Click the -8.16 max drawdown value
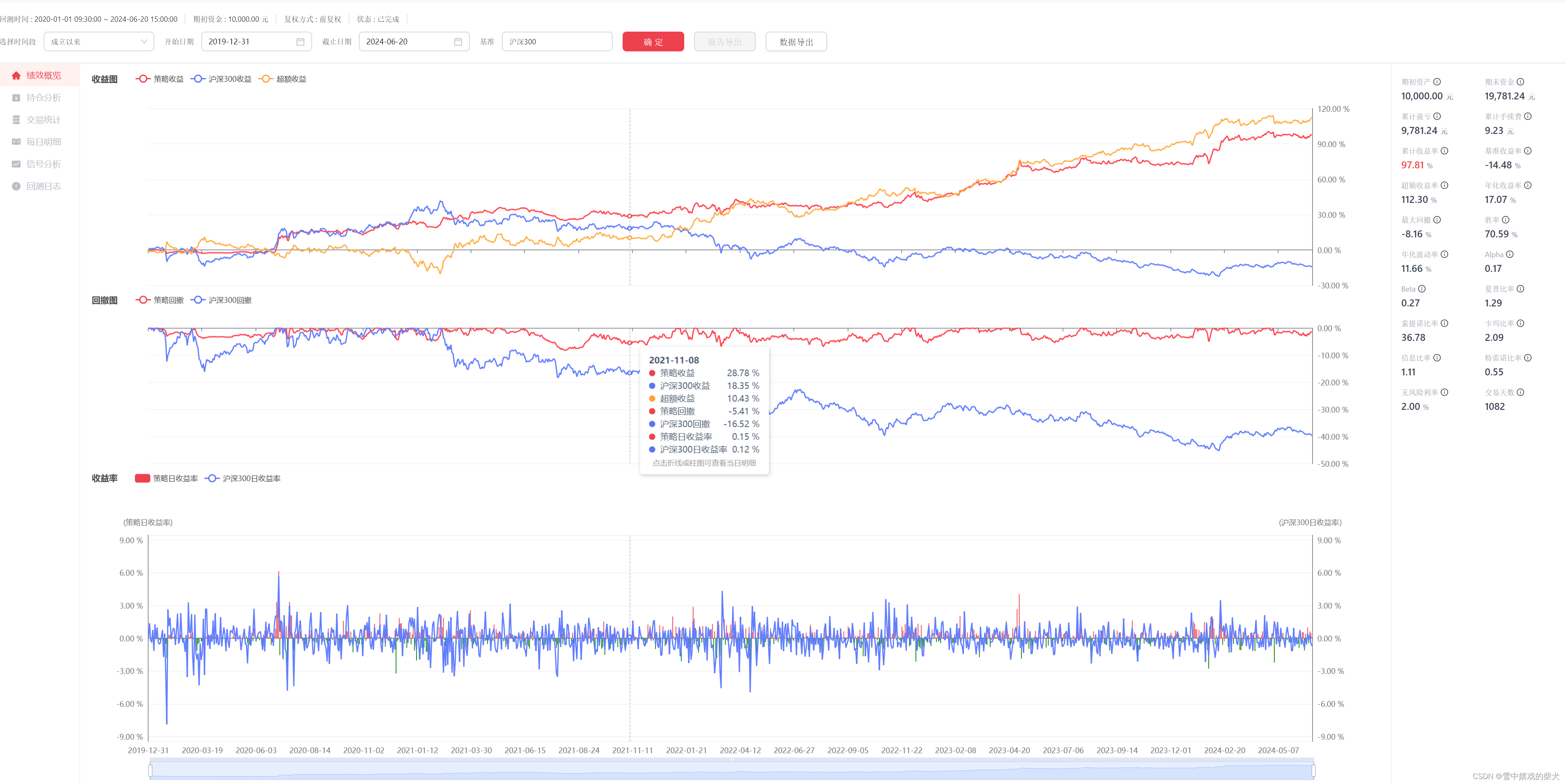Viewport: 1566px width, 784px height. click(x=1412, y=234)
